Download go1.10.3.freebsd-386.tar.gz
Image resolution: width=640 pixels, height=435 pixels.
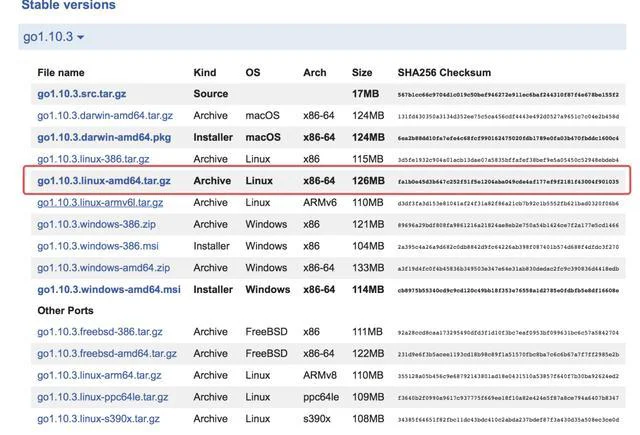tap(100, 332)
